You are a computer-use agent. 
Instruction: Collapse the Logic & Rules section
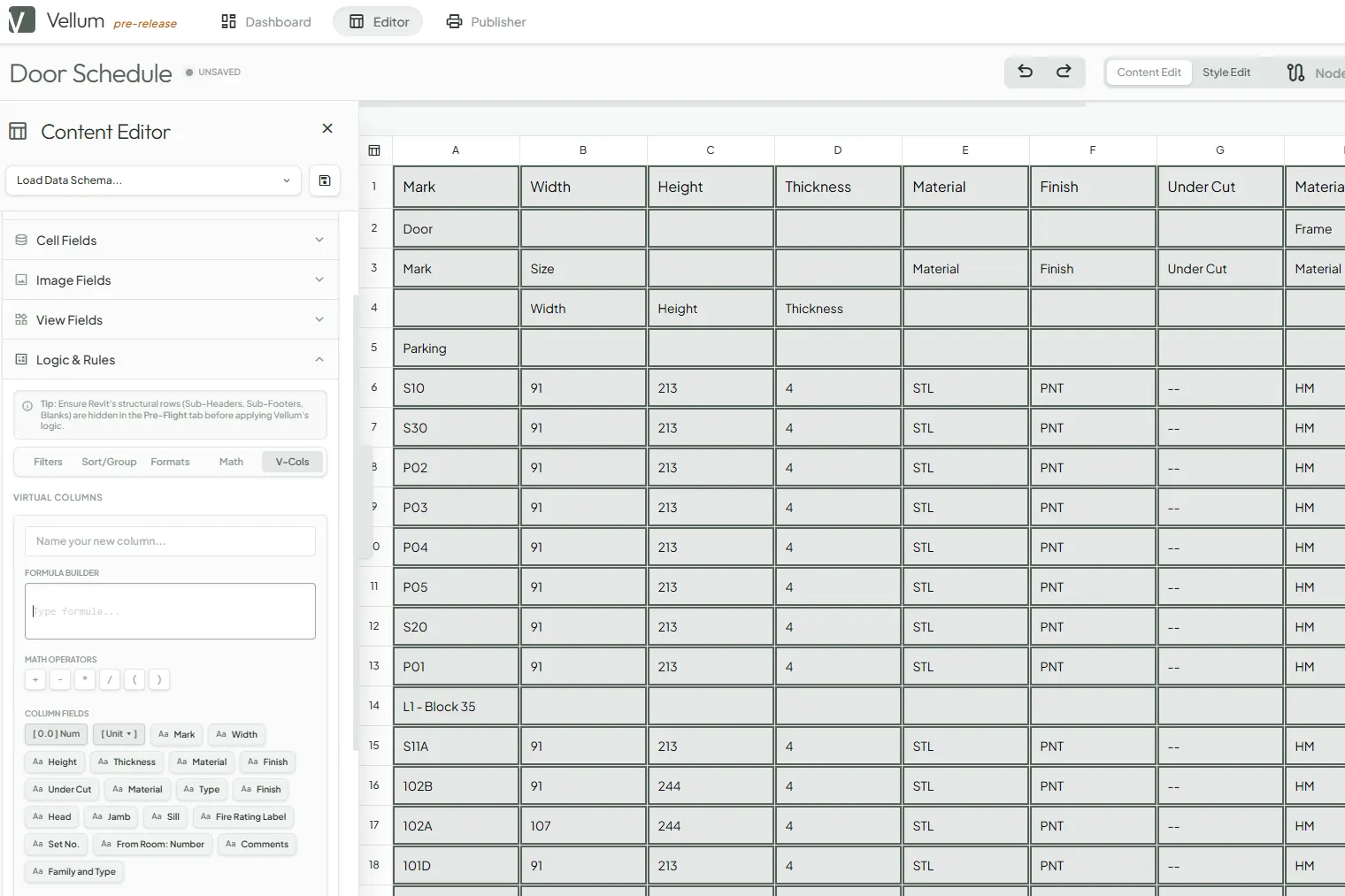coord(170,359)
